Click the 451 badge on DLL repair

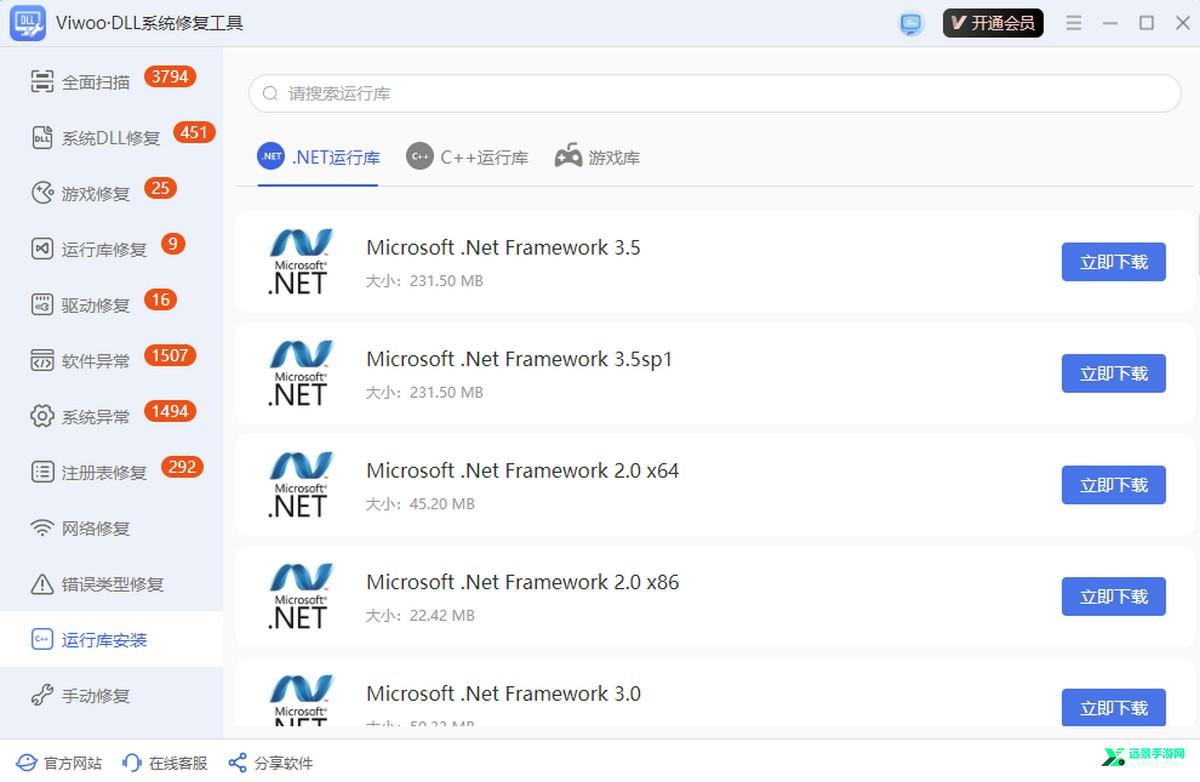coord(194,132)
